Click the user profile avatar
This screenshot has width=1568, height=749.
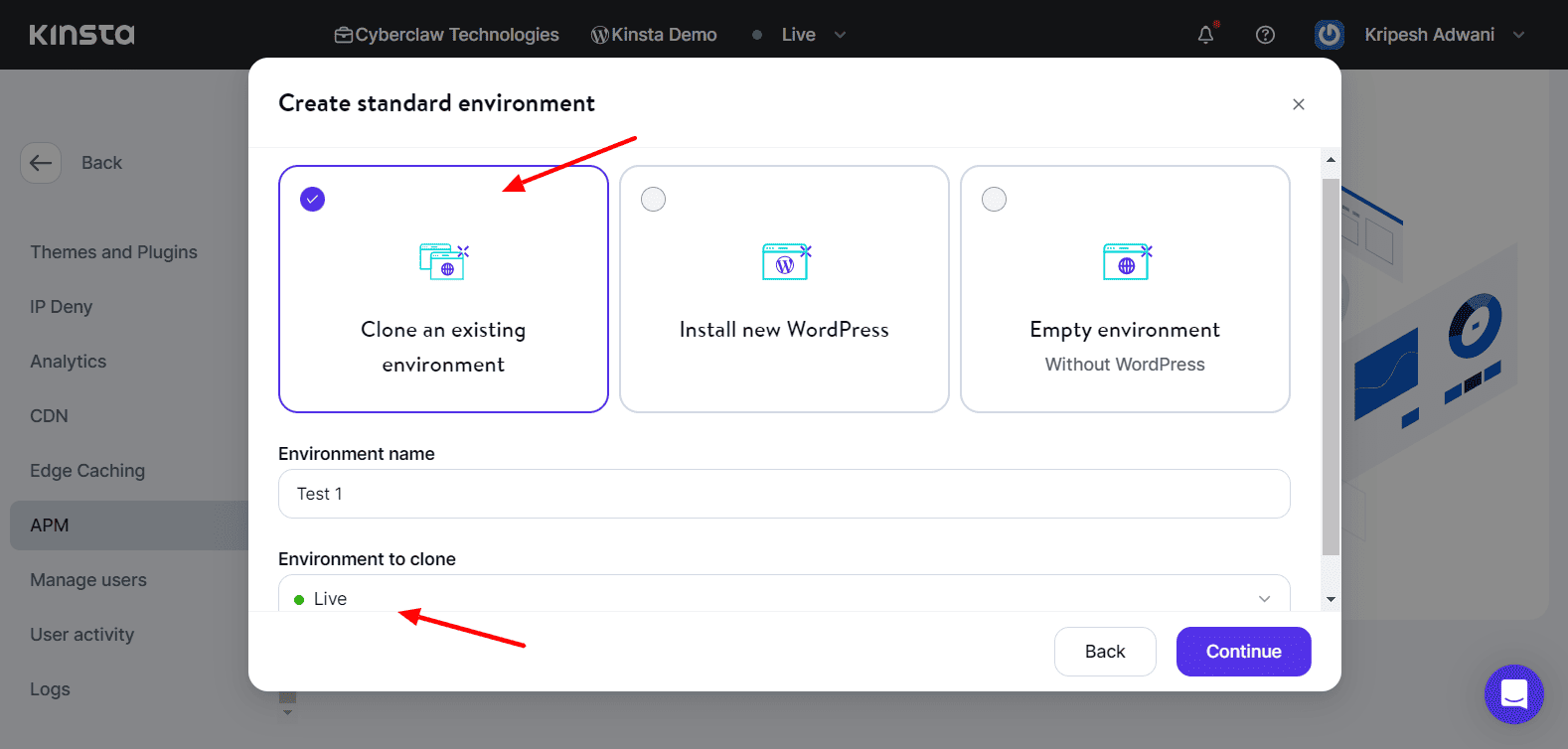(x=1329, y=35)
